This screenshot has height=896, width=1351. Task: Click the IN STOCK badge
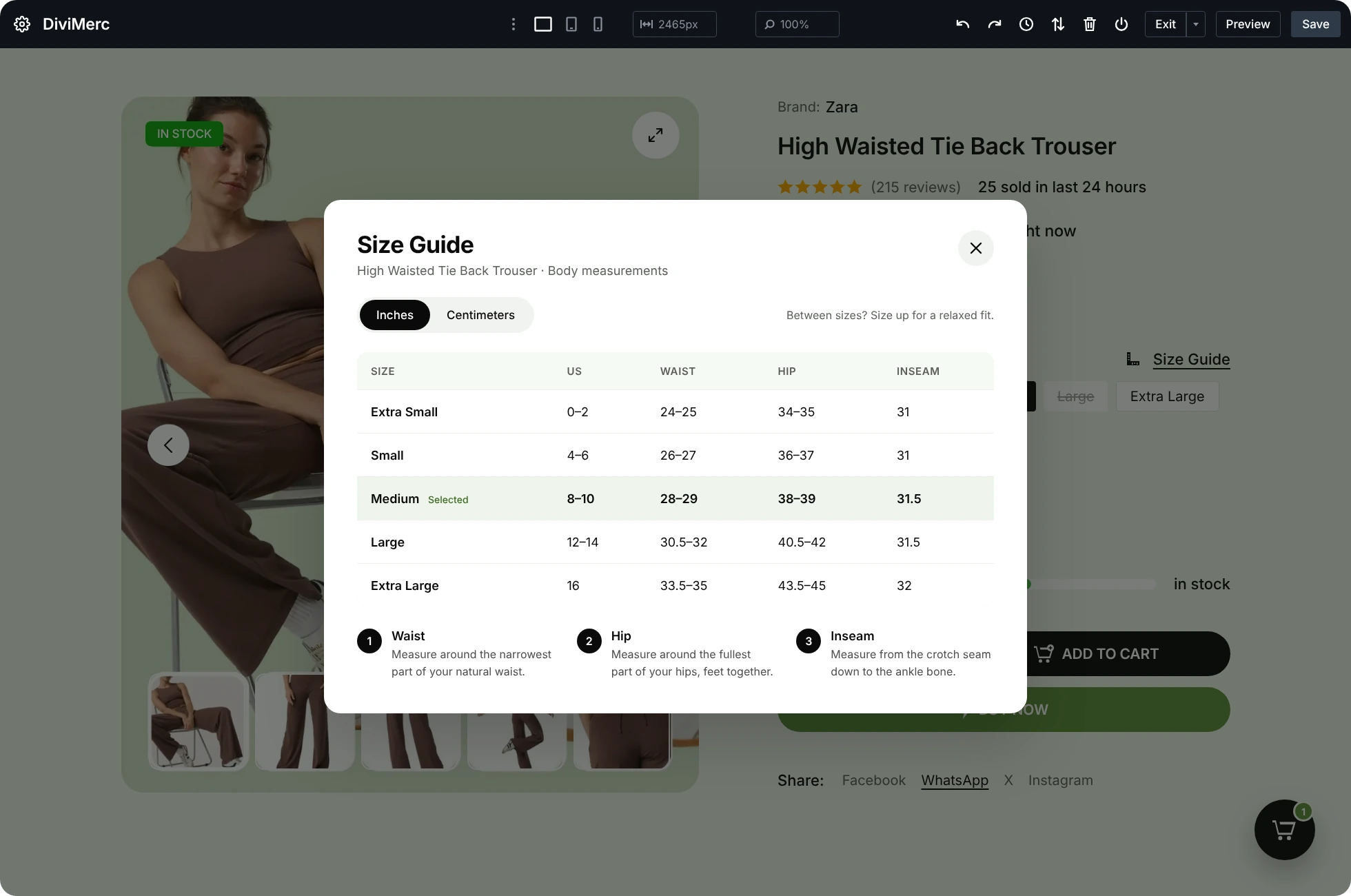[x=184, y=134]
